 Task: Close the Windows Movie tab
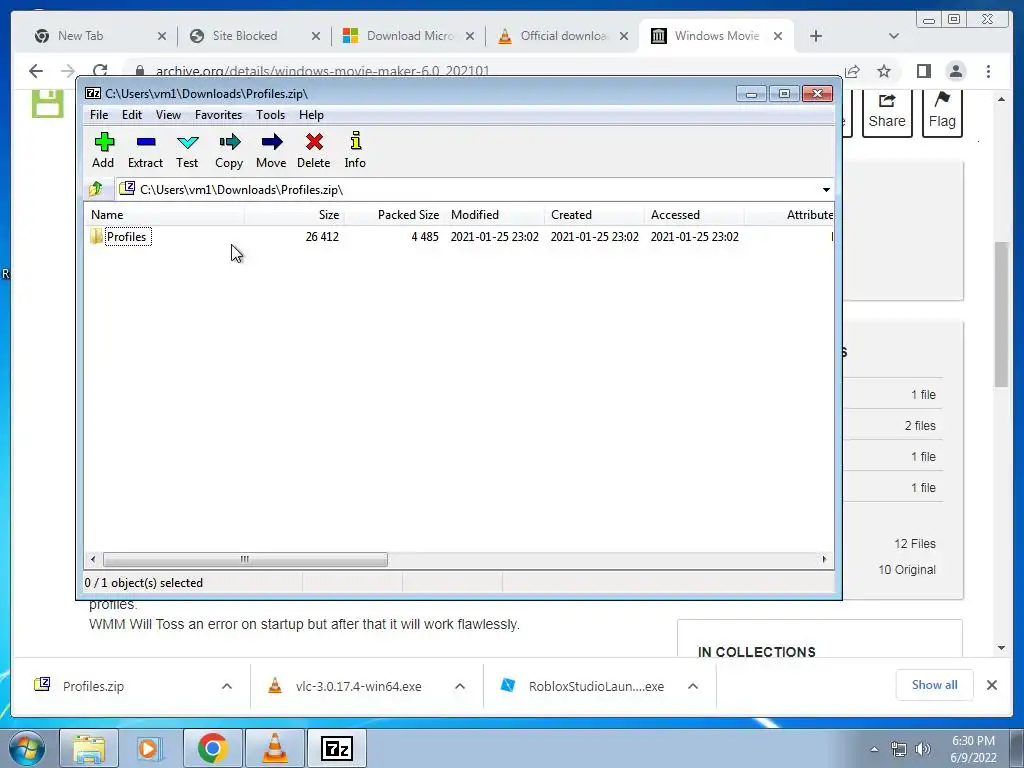click(778, 36)
